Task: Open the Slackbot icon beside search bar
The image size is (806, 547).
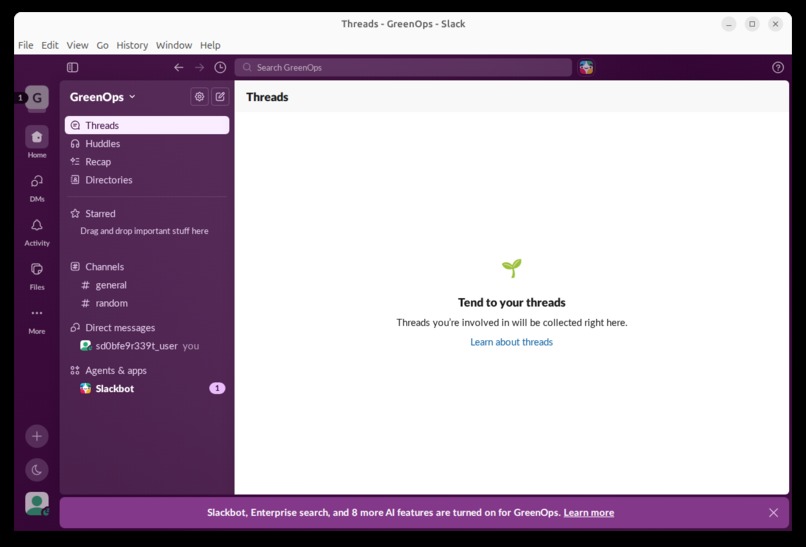Action: (x=586, y=67)
